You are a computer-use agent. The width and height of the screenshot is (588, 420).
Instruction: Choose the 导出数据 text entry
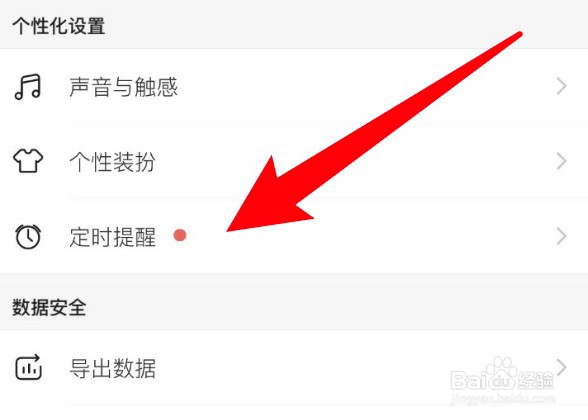point(112,368)
